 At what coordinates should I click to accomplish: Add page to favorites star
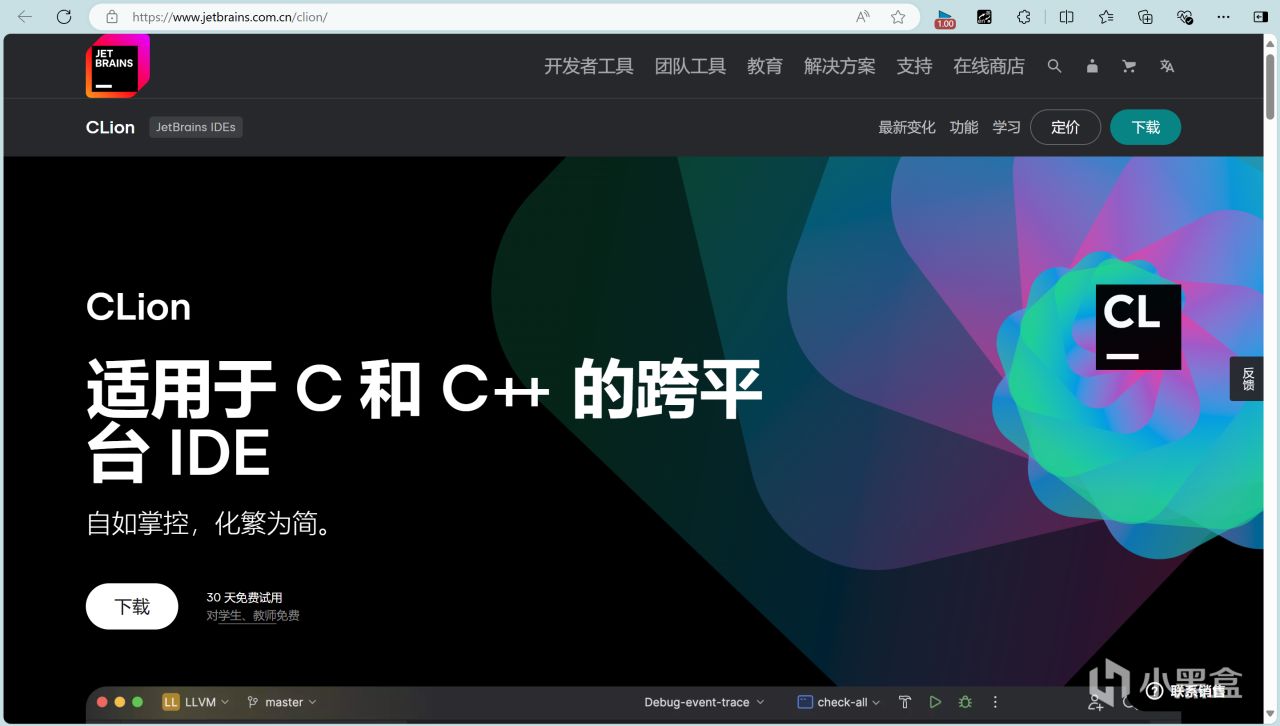click(x=898, y=17)
